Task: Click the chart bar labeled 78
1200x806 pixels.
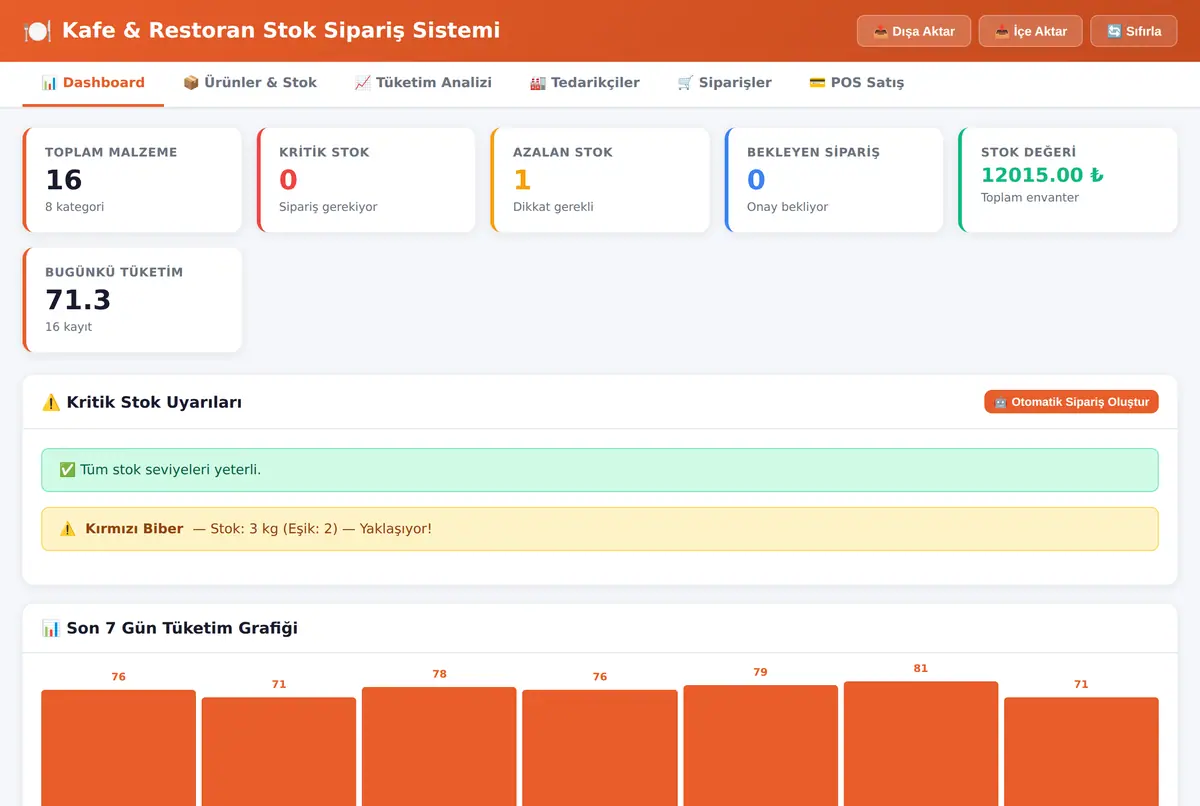Action: (x=439, y=746)
